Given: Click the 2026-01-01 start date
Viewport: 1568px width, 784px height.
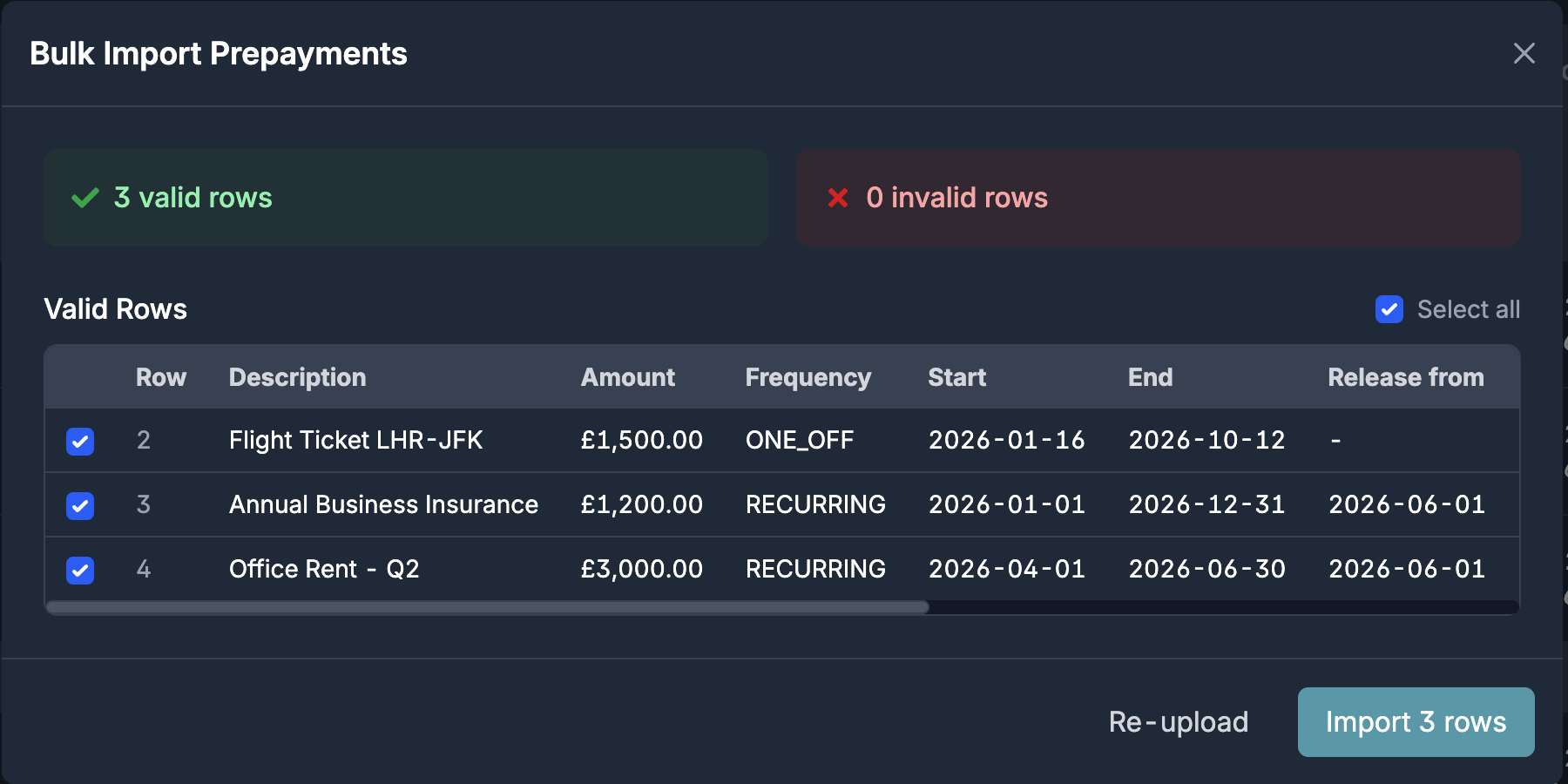Looking at the screenshot, I should pyautogui.click(x=1006, y=504).
